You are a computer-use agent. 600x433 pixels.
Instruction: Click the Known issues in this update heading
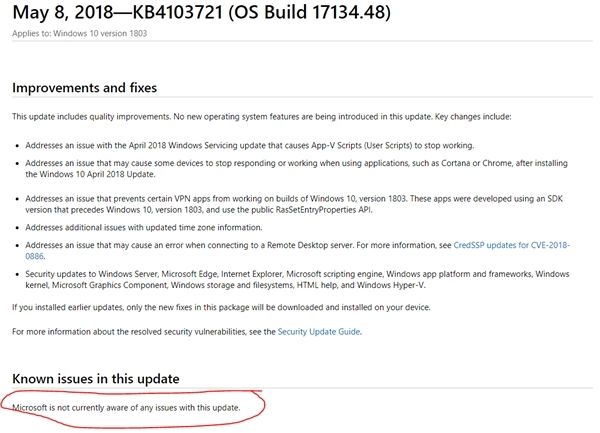tap(96, 379)
